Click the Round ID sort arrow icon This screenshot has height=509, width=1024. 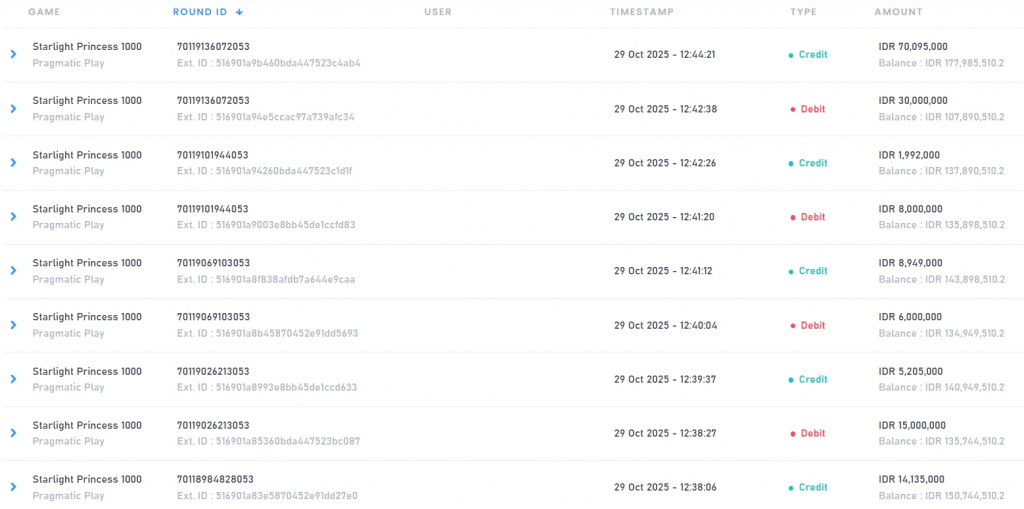[240, 12]
